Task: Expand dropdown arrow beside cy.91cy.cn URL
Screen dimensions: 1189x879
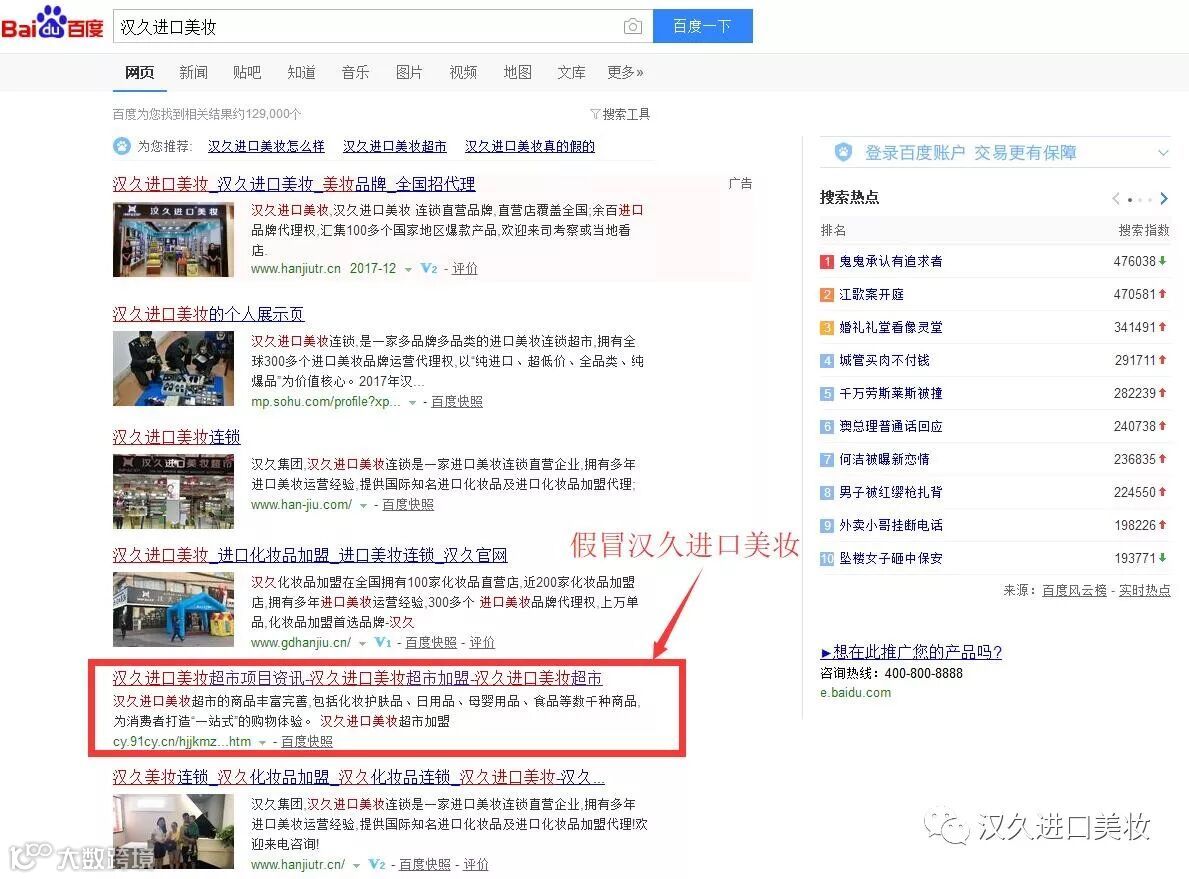Action: (262, 742)
